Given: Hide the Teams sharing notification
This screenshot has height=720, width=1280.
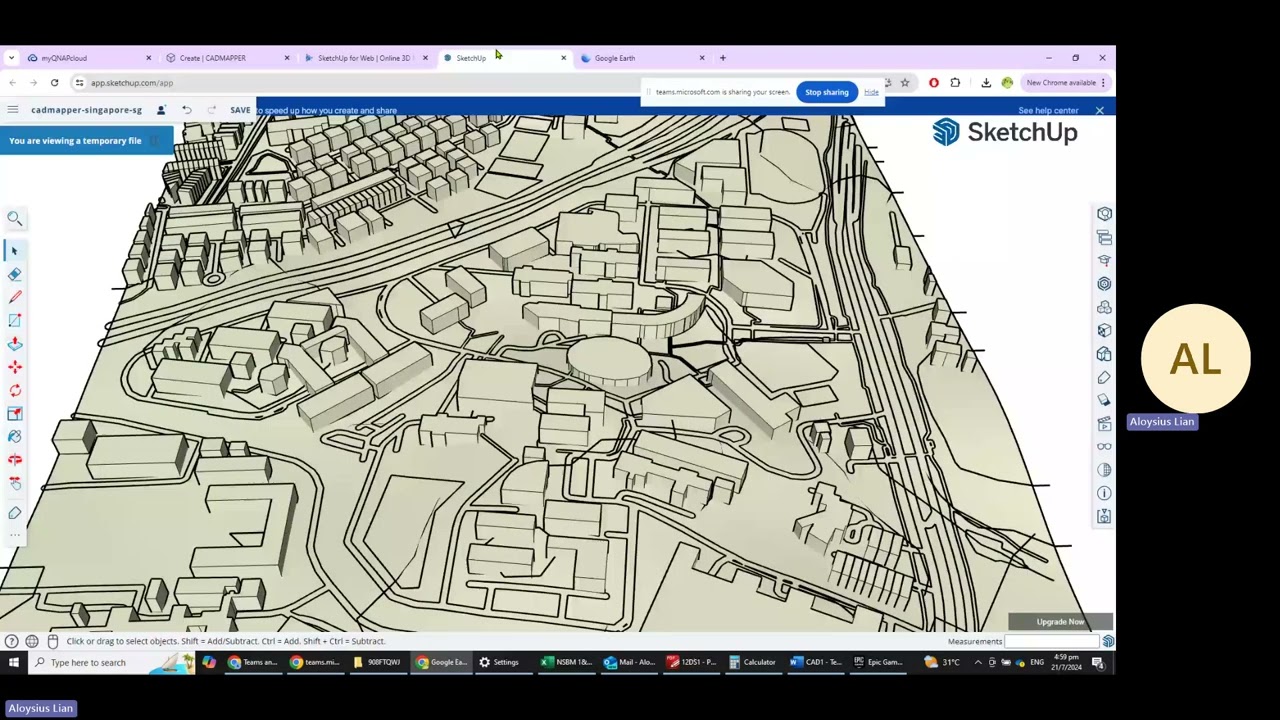Looking at the screenshot, I should [871, 92].
